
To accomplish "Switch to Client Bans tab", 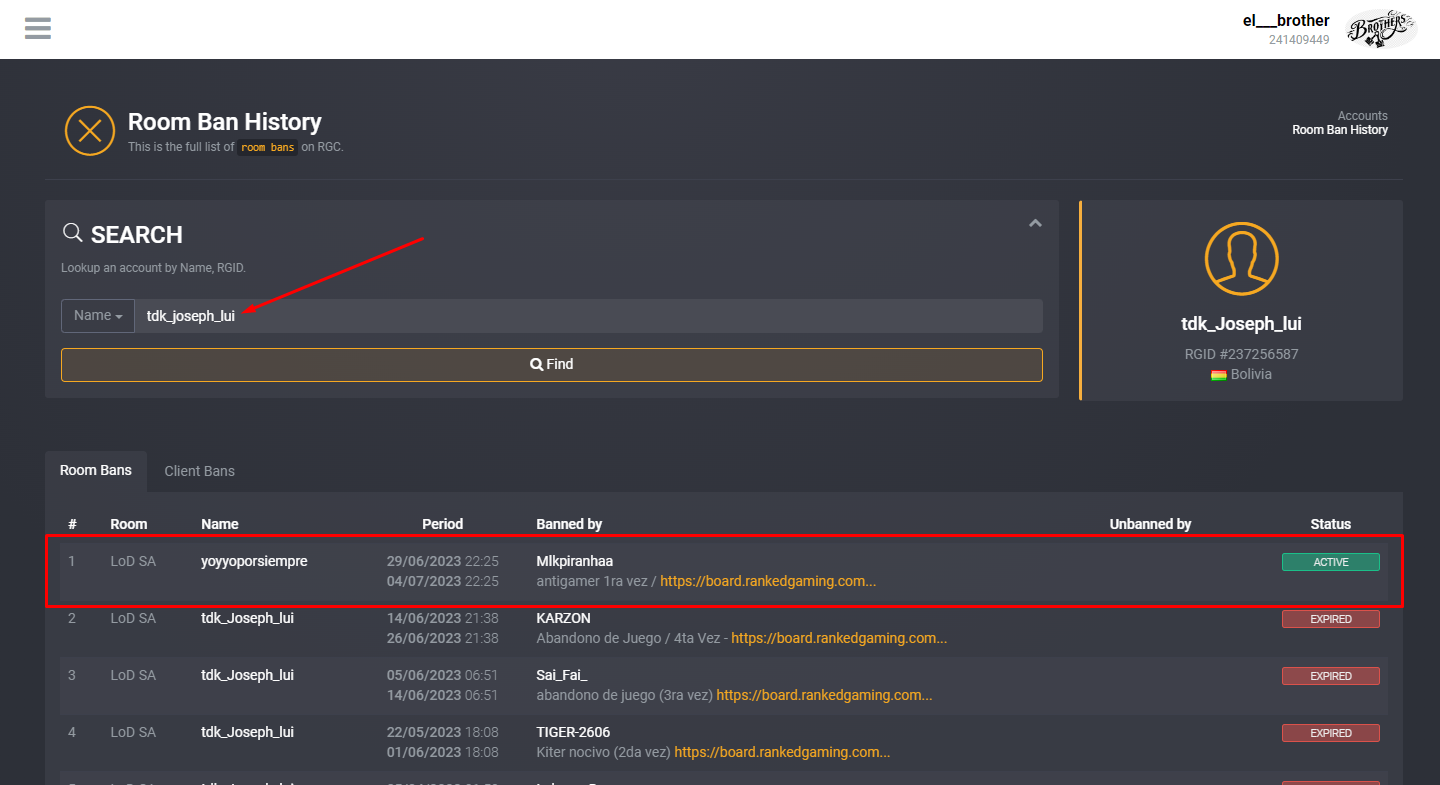I will pos(199,471).
